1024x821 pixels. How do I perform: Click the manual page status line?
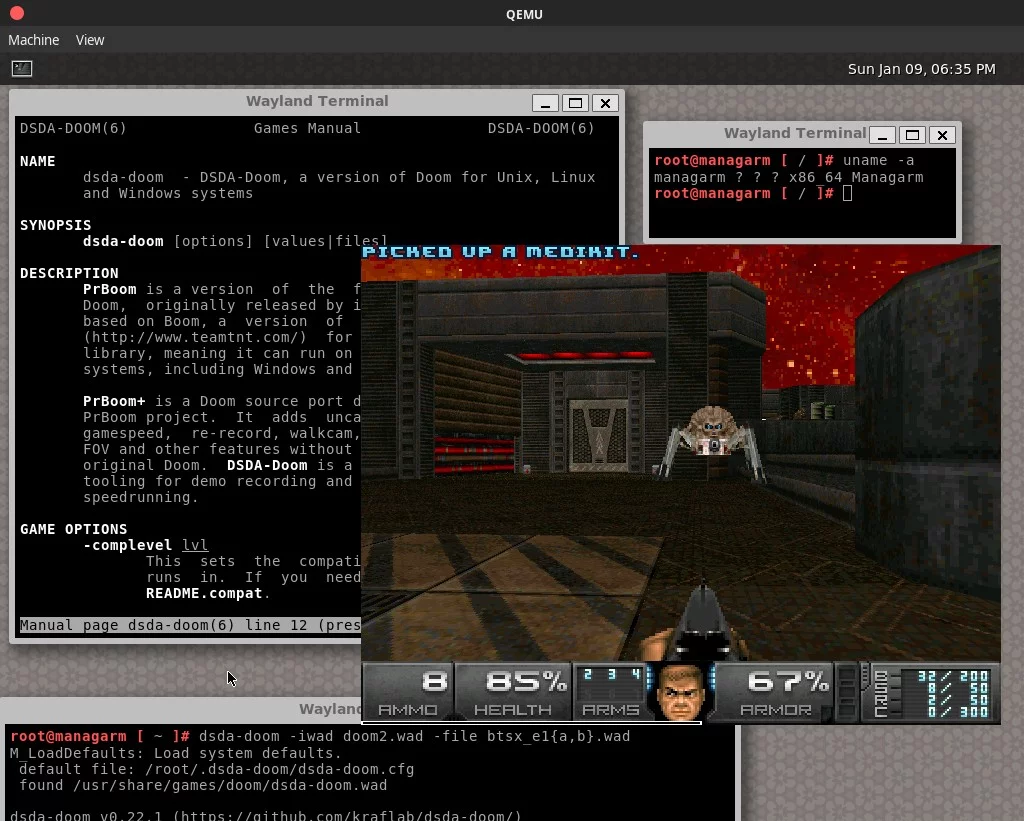click(190, 626)
